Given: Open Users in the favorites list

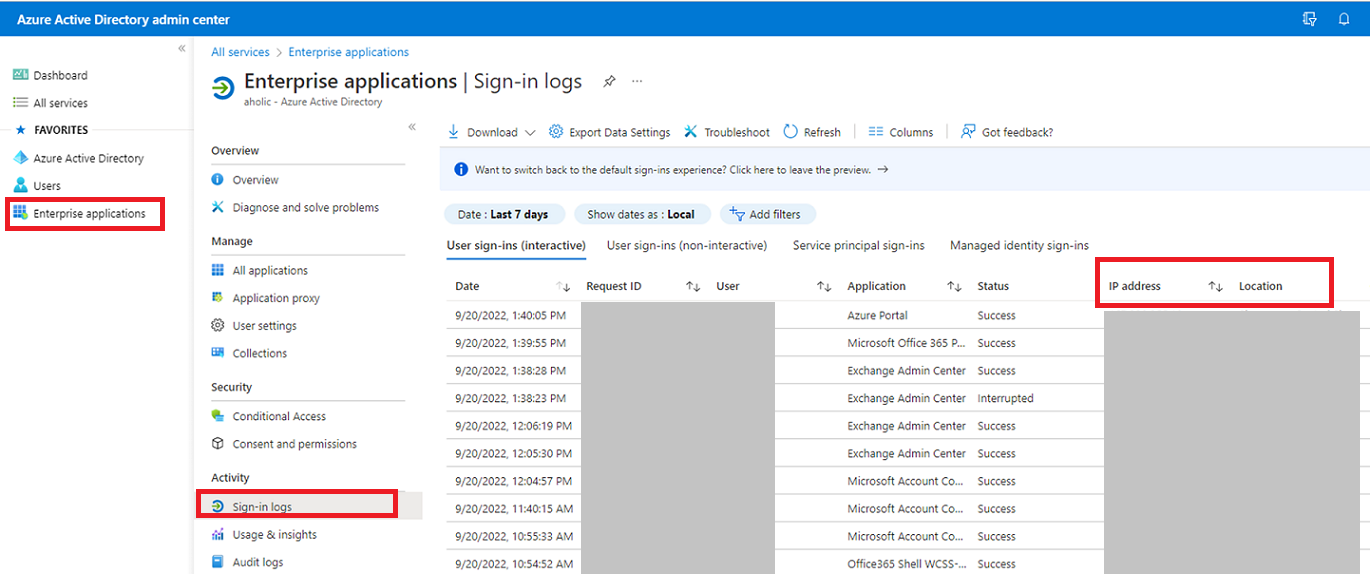Looking at the screenshot, I should [x=47, y=186].
